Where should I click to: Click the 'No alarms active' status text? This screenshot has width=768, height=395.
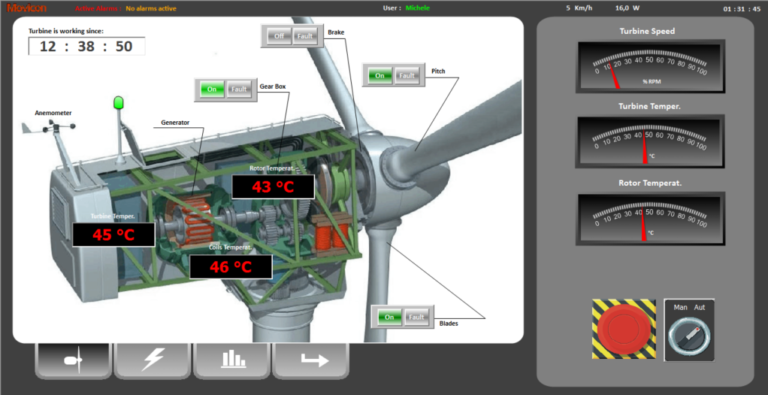pyautogui.click(x=151, y=9)
